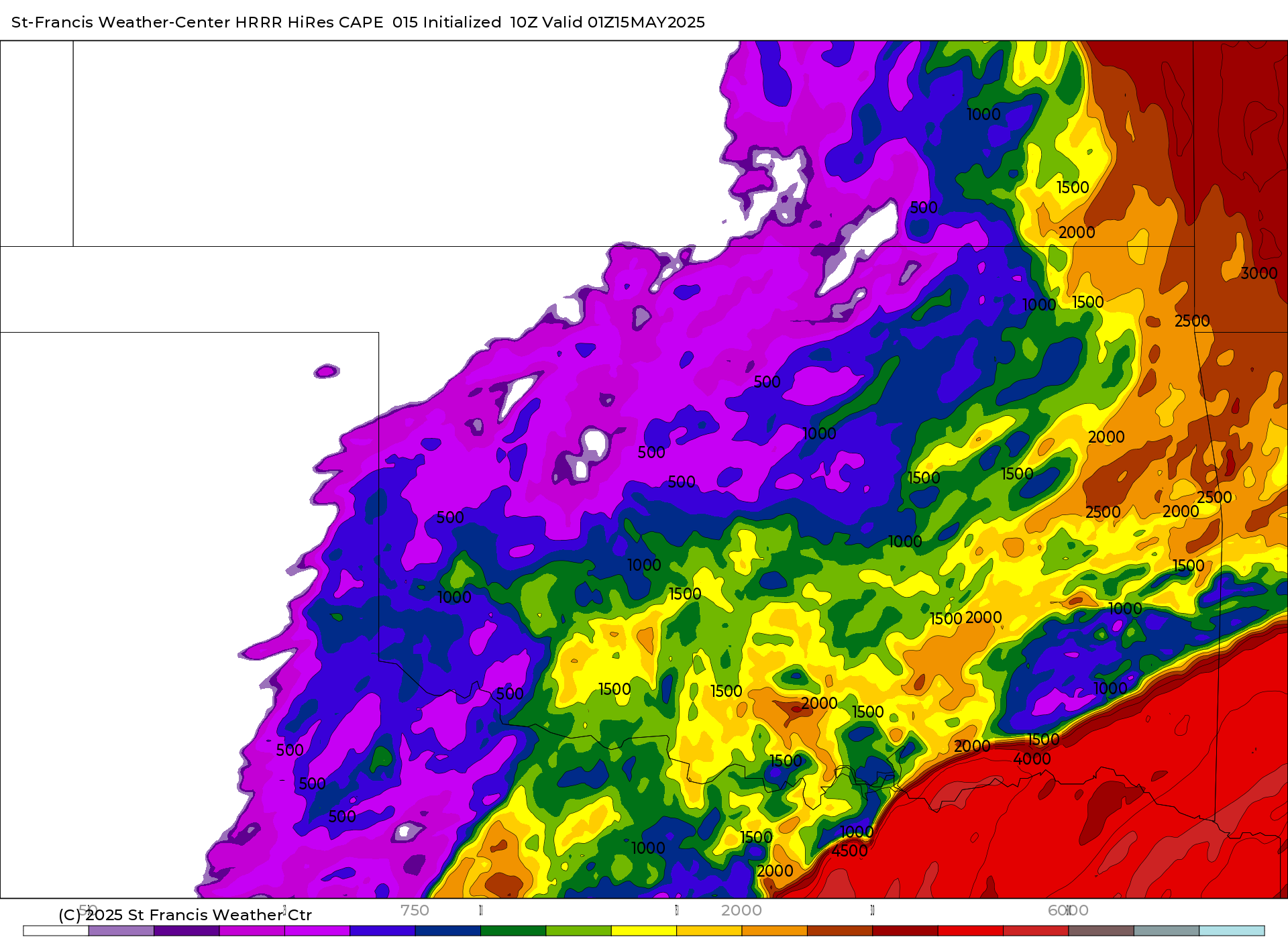This screenshot has width=1288, height=939.
Task: Select the dark maroon legend swatch
Action: tap(906, 930)
